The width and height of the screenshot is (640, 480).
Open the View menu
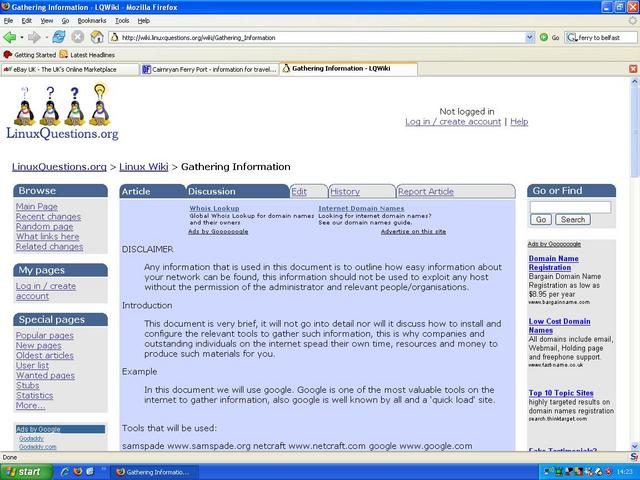47,20
